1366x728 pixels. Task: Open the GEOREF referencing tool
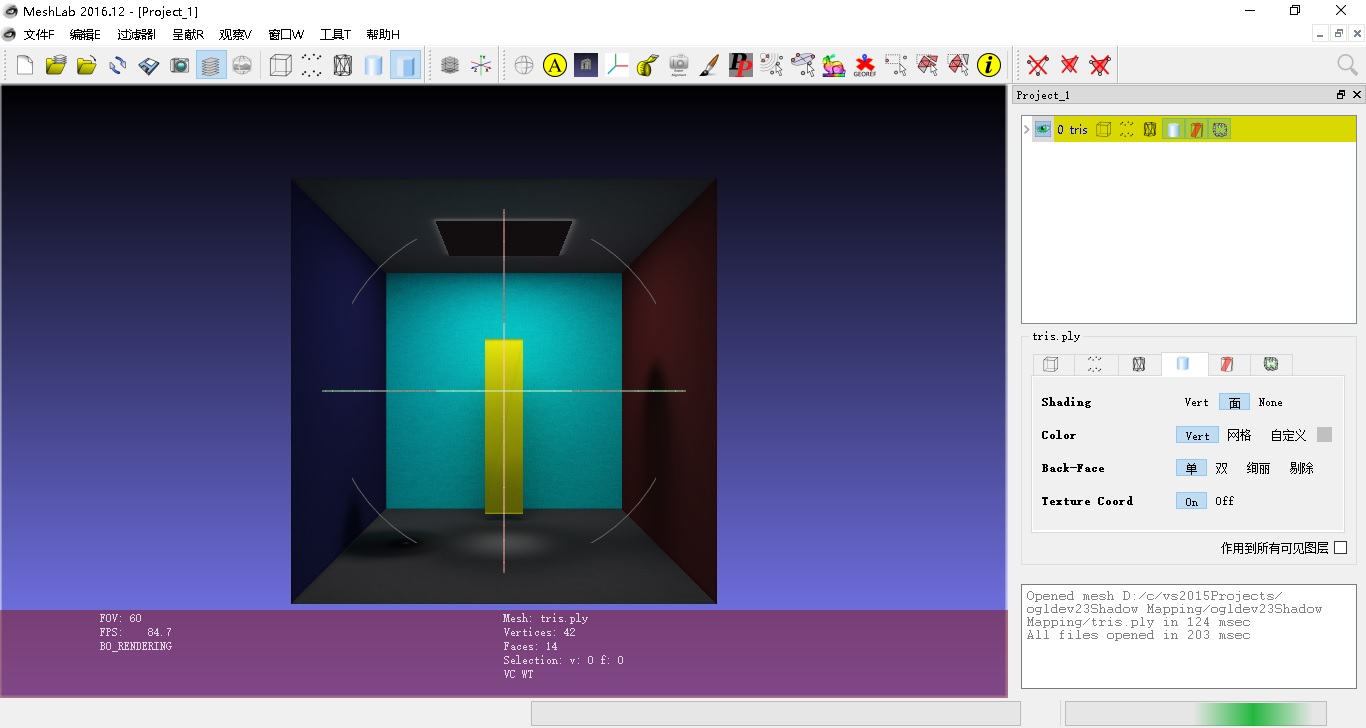coord(865,66)
